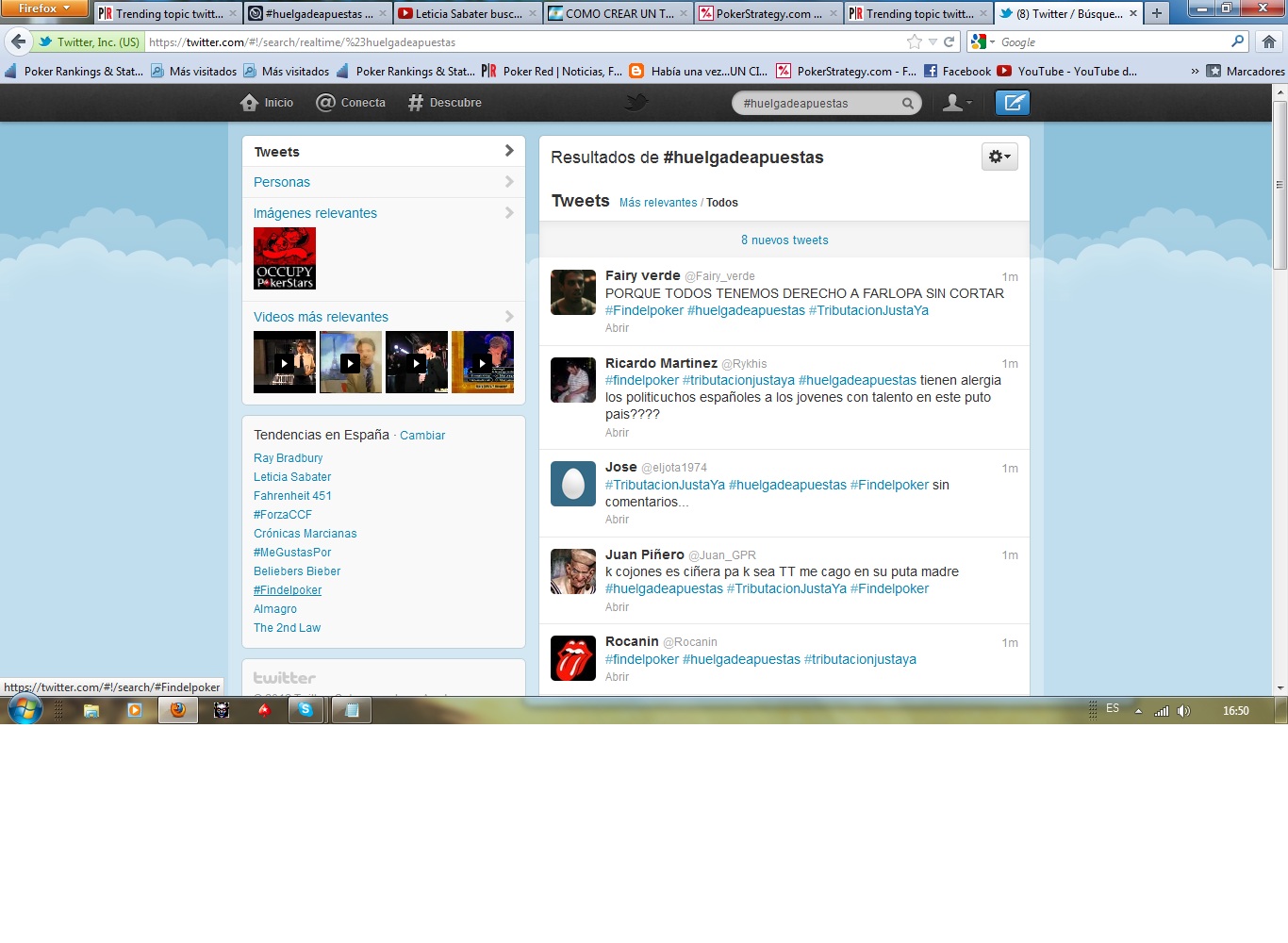The image size is (1288, 943).
Task: Click Cambiar trends location link
Action: (422, 436)
